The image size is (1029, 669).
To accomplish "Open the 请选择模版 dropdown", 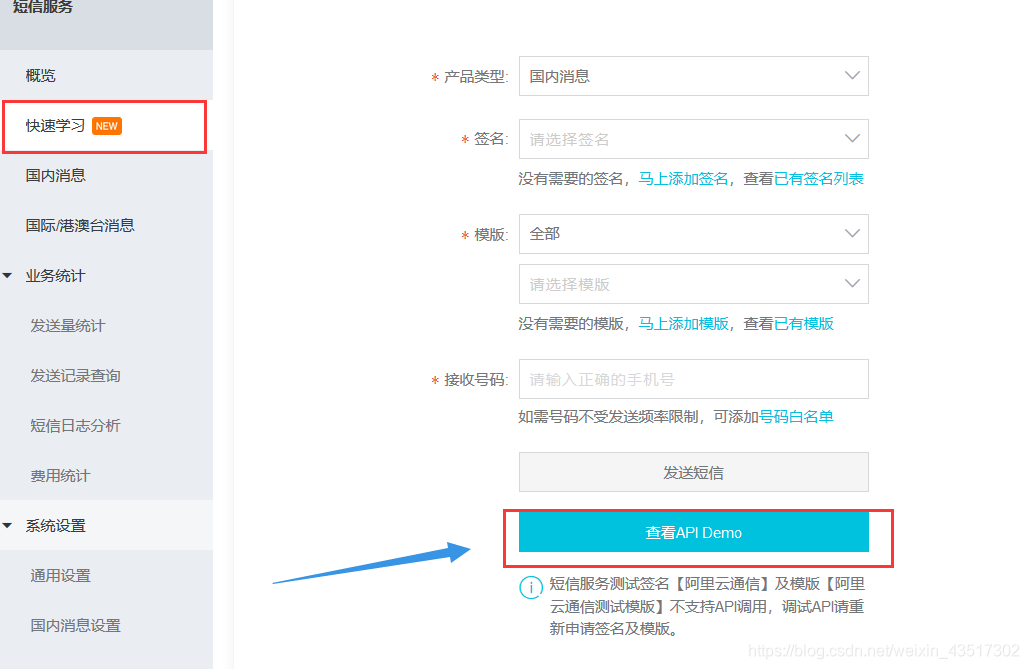I will [x=694, y=284].
